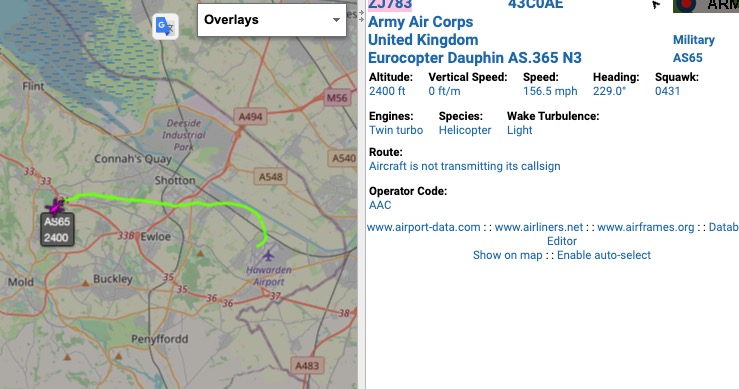Click the Editor link
The height and width of the screenshot is (389, 739).
[x=562, y=241]
